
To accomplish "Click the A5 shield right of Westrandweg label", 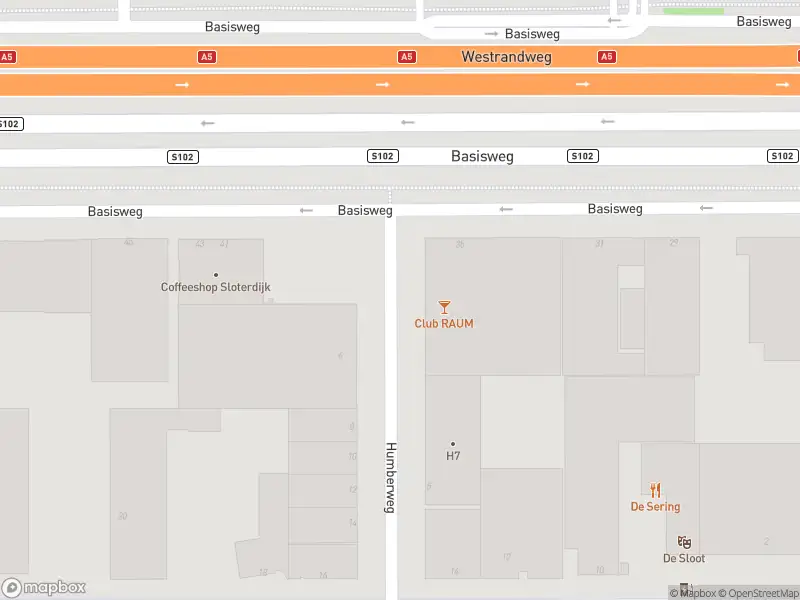I will coord(606,57).
